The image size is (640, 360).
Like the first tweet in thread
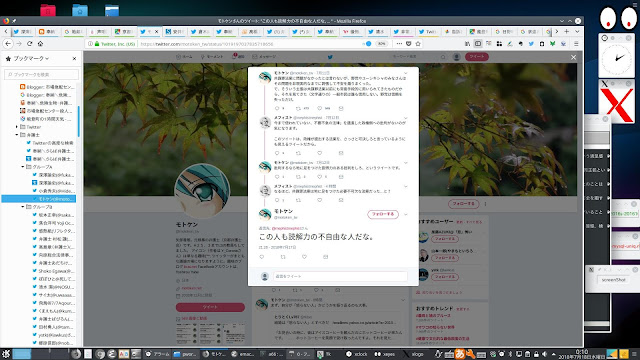click(320, 108)
